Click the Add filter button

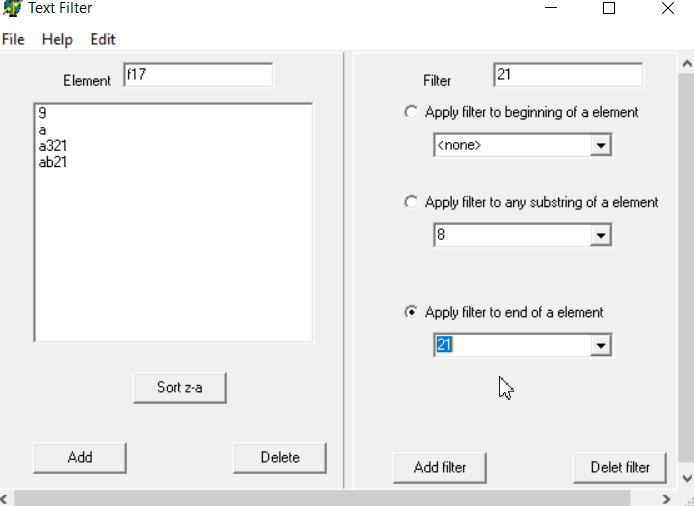[440, 467]
